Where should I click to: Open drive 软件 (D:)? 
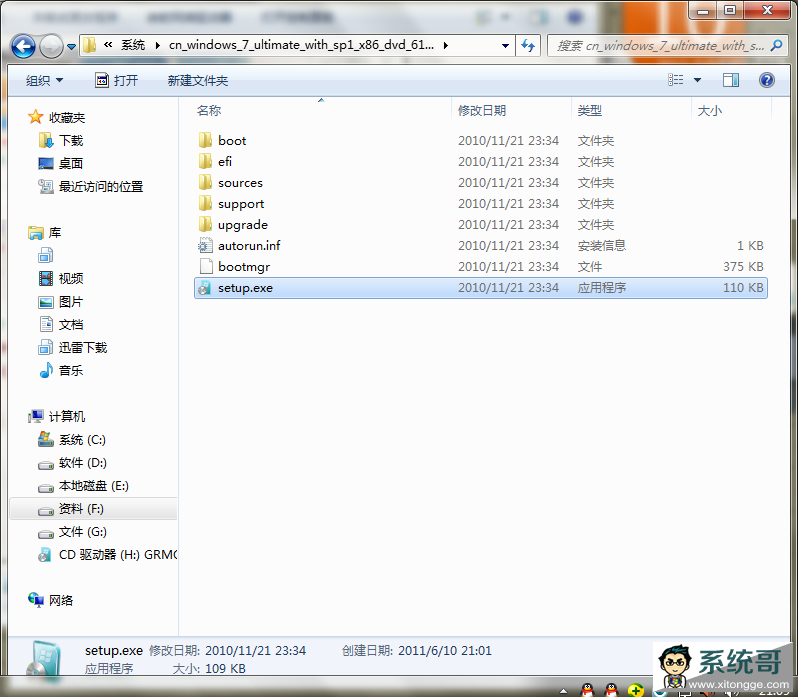click(x=82, y=462)
